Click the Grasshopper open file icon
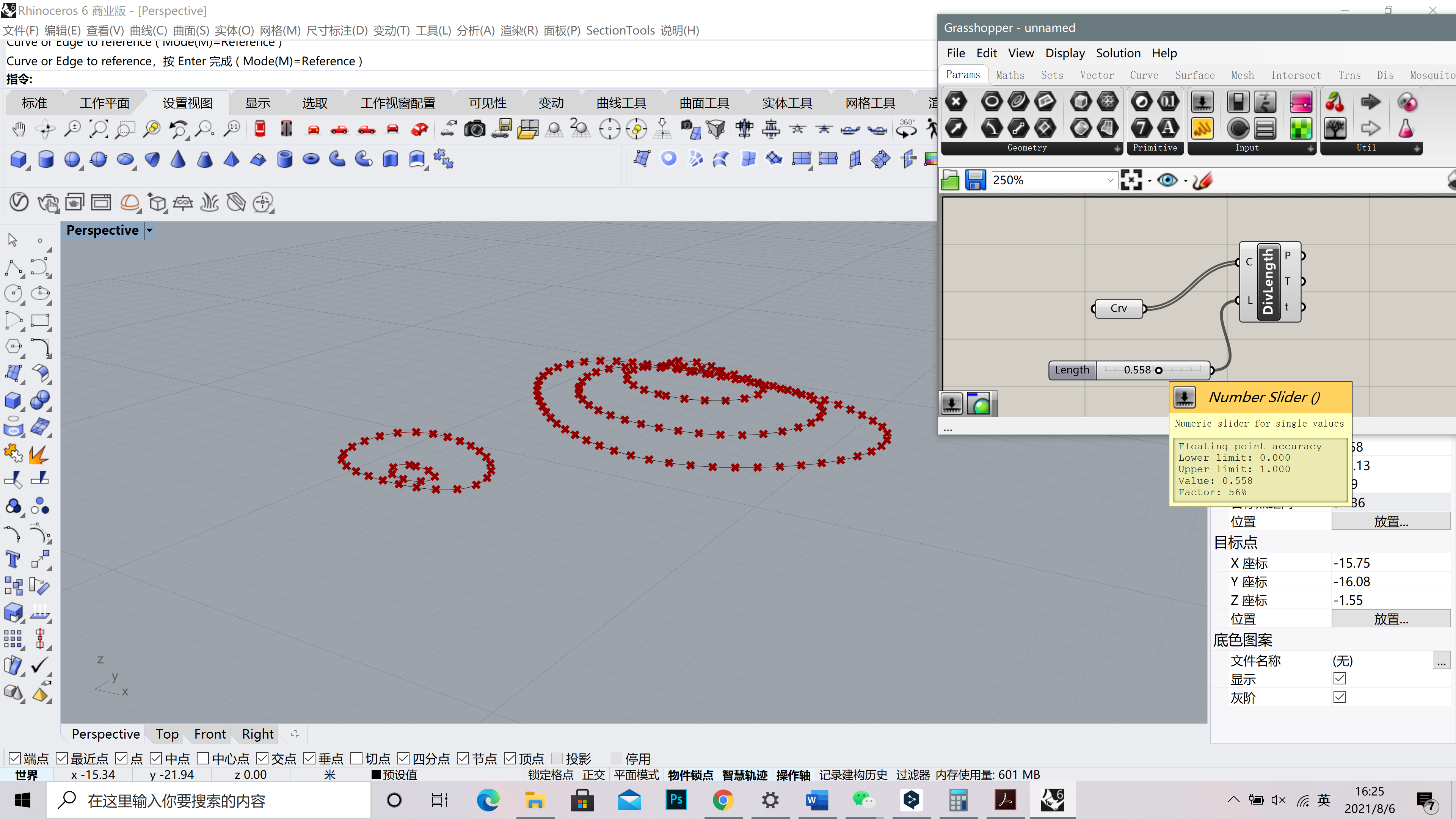Screen dimensions: 1456x819 951,180
